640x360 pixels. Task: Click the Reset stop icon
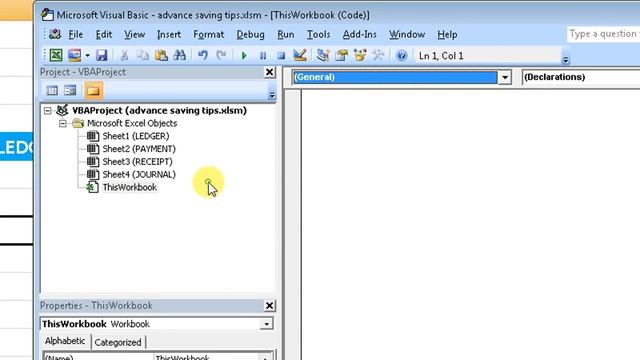coord(281,56)
